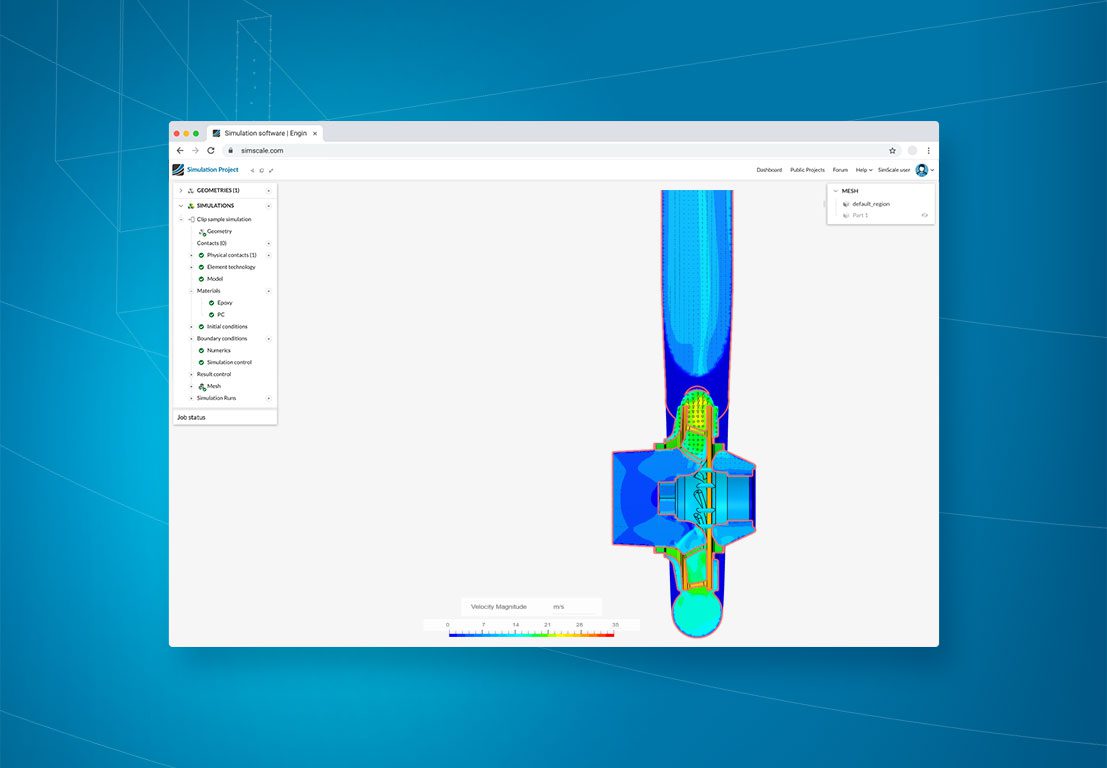1107x768 pixels.
Task: Click the Geometries section icon
Action: 191,191
